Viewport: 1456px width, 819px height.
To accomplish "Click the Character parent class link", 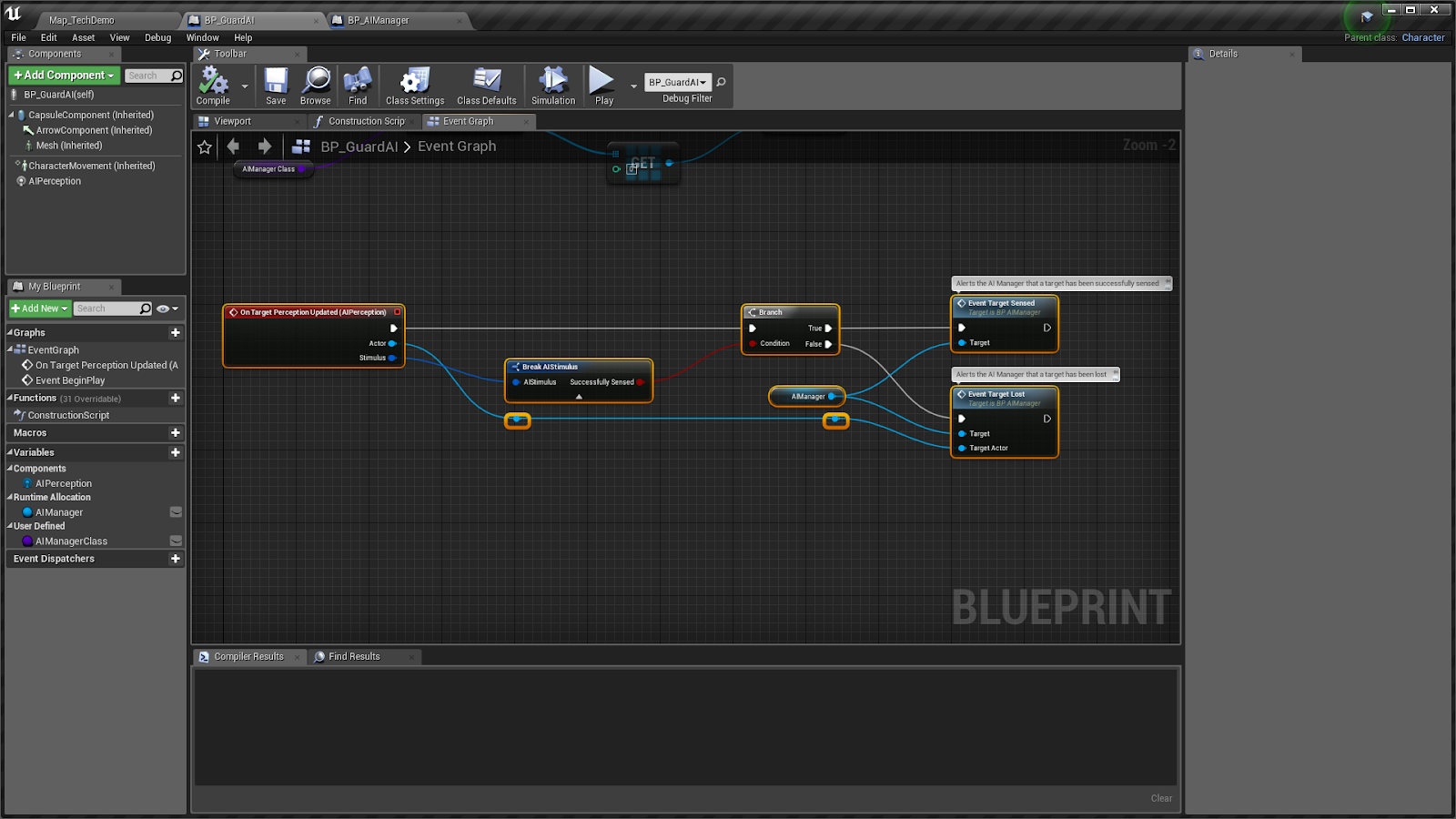I will click(x=1421, y=37).
